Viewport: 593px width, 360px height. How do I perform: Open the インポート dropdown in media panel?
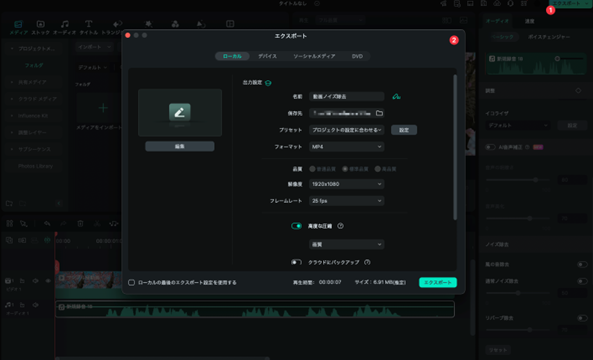click(x=94, y=47)
